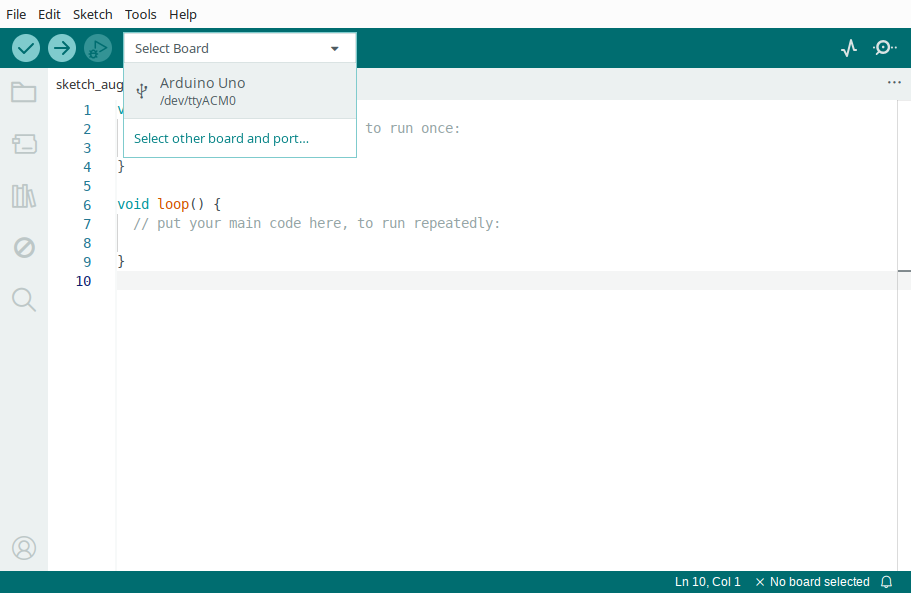Open the Library Manager sidebar
911x593 pixels.
tap(24, 196)
